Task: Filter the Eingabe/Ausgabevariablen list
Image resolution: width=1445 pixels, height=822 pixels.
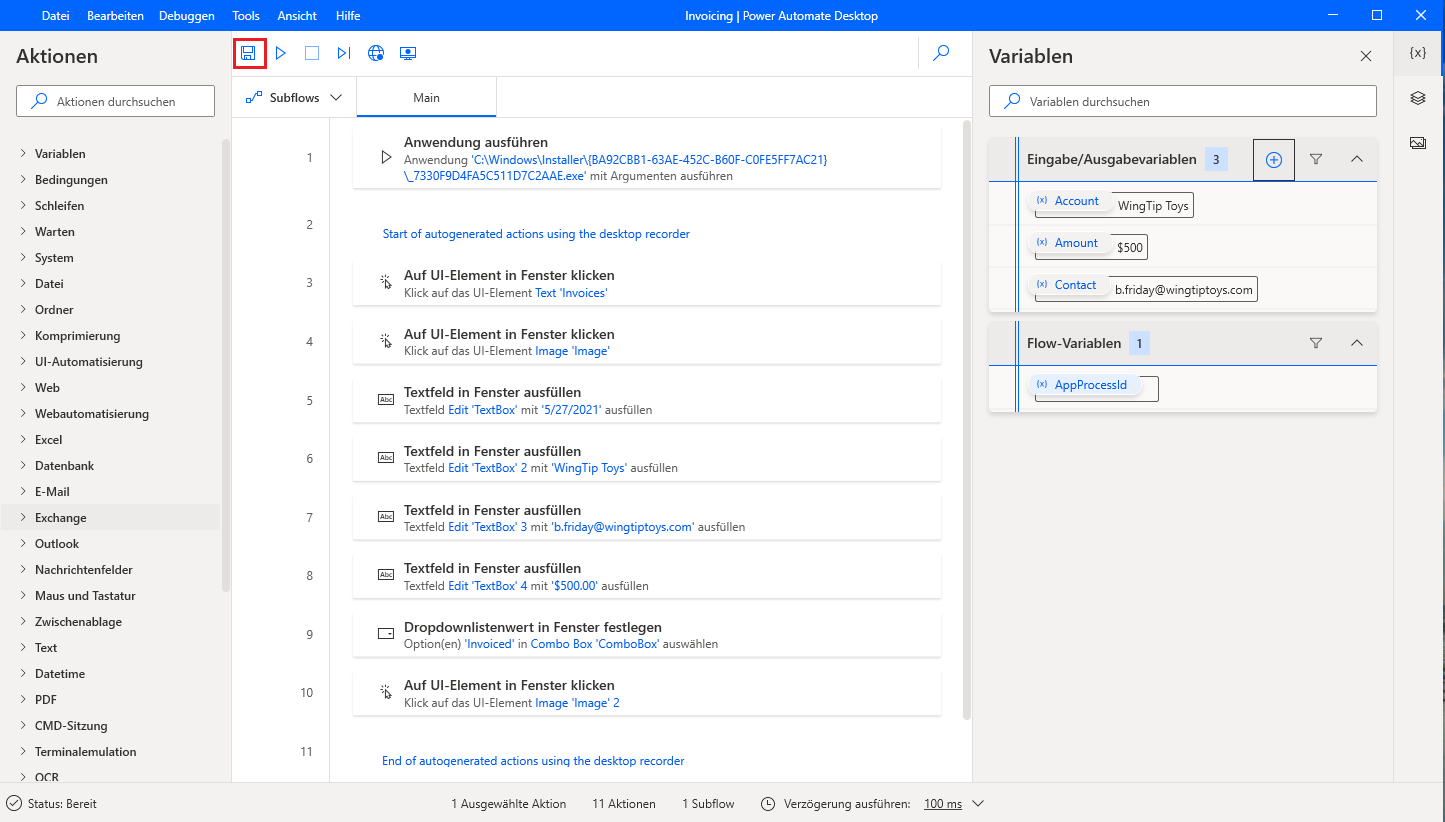Action: pyautogui.click(x=1316, y=159)
